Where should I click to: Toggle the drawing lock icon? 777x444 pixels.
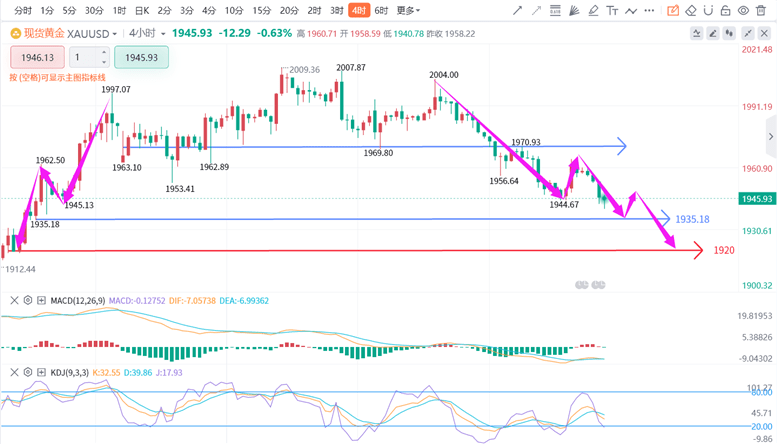point(726,11)
